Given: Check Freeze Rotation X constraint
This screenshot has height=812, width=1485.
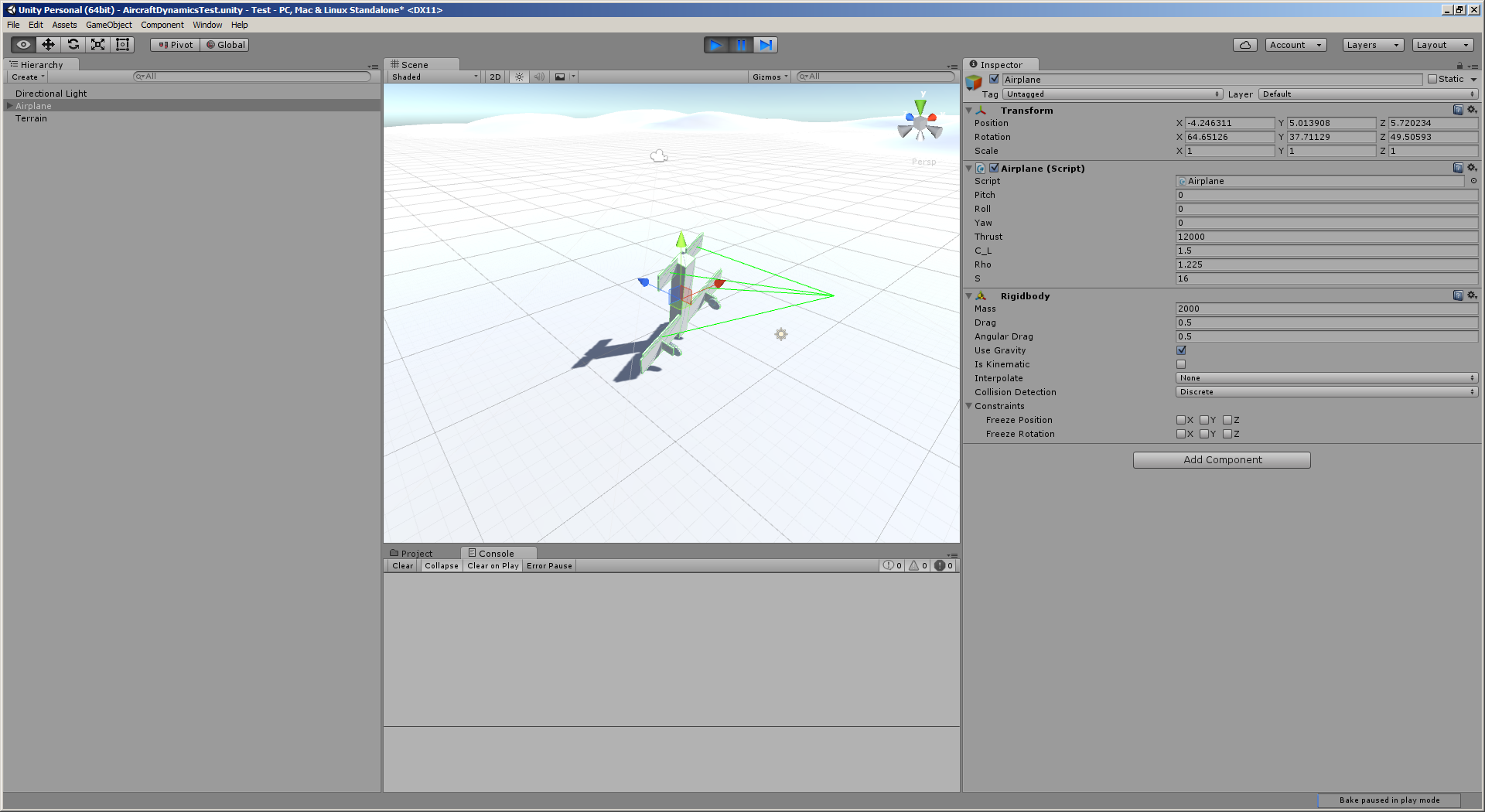Looking at the screenshot, I should coord(1182,434).
